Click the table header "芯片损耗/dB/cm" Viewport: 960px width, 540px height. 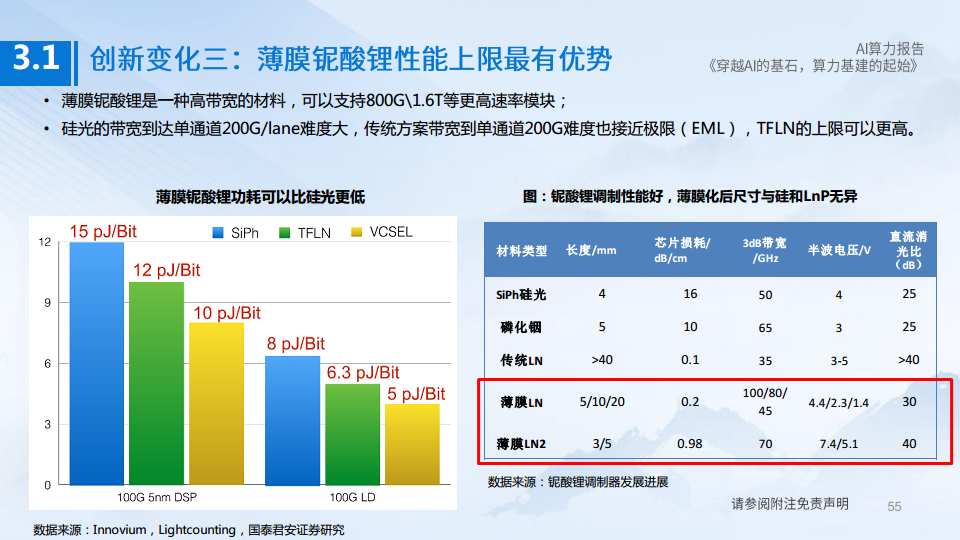click(681, 250)
